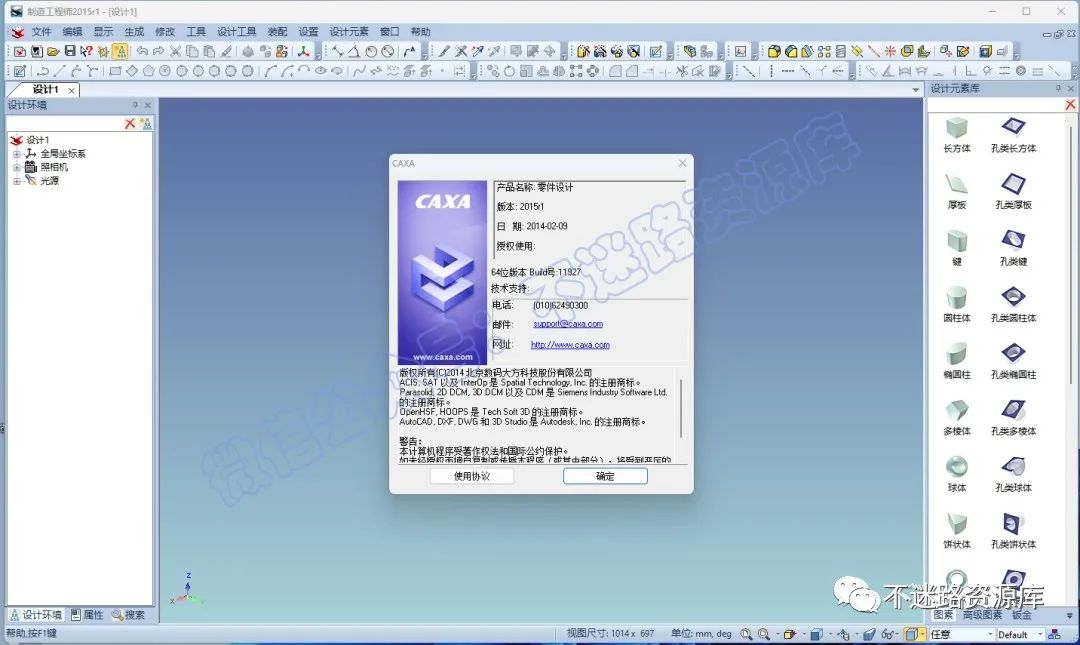This screenshot has width=1080, height=645.
Task: Insert the 多棱体 polygon prism element
Action: coord(957,417)
